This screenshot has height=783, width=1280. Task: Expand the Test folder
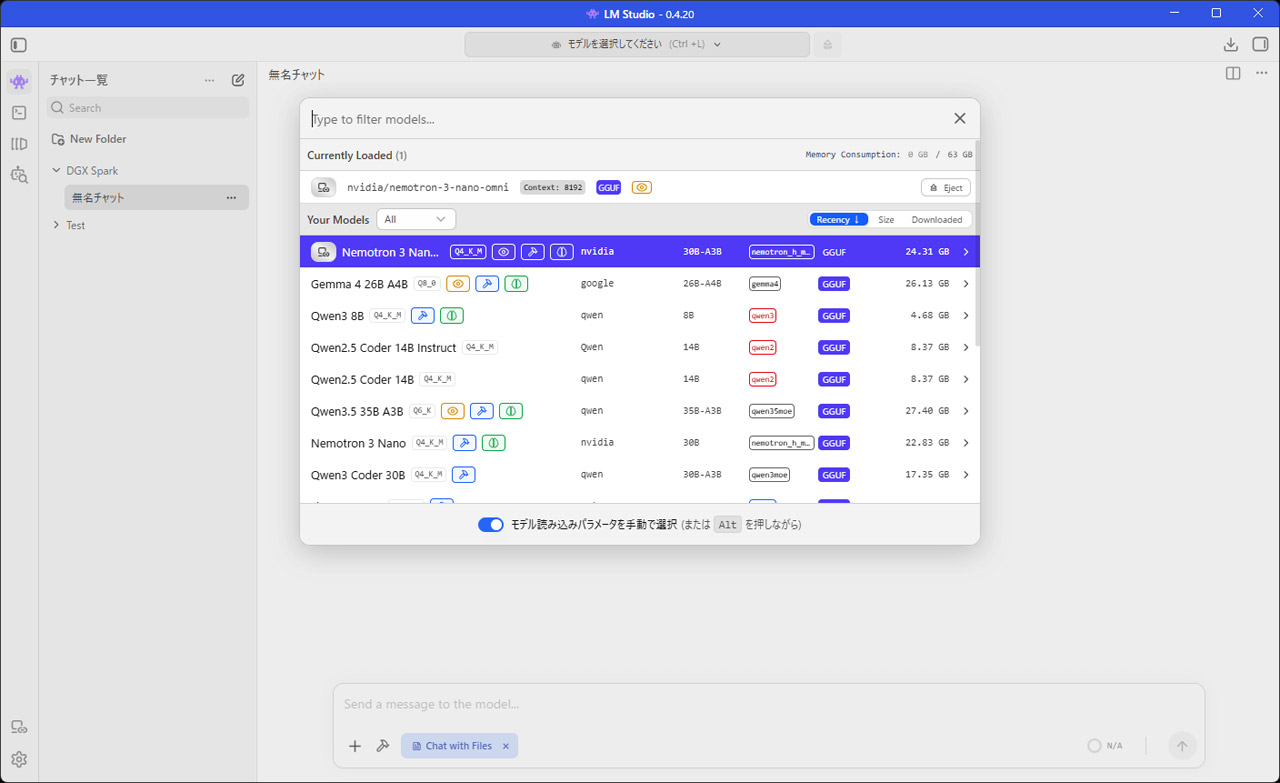56,226
